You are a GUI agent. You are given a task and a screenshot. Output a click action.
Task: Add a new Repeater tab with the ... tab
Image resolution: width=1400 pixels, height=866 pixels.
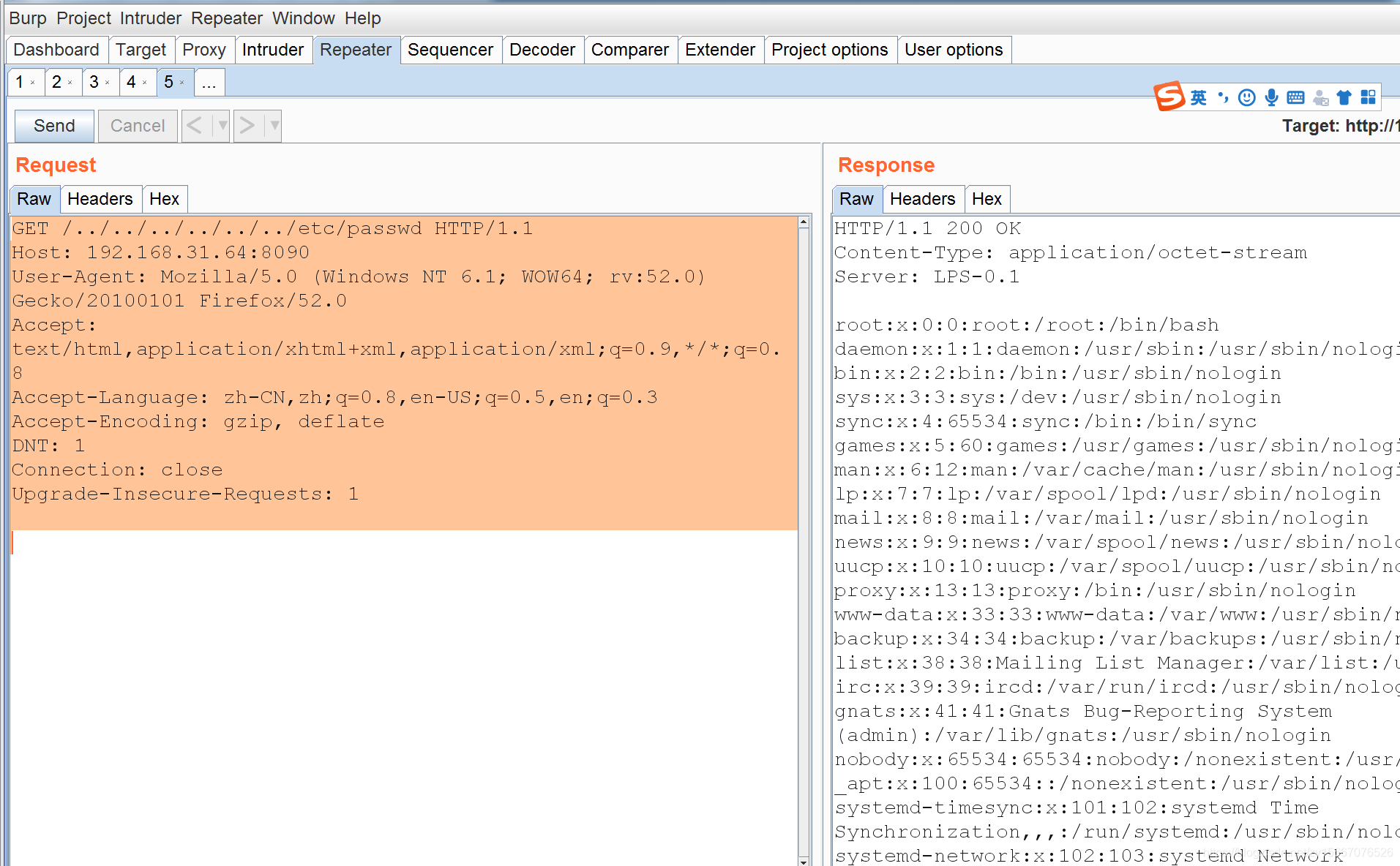(x=209, y=82)
